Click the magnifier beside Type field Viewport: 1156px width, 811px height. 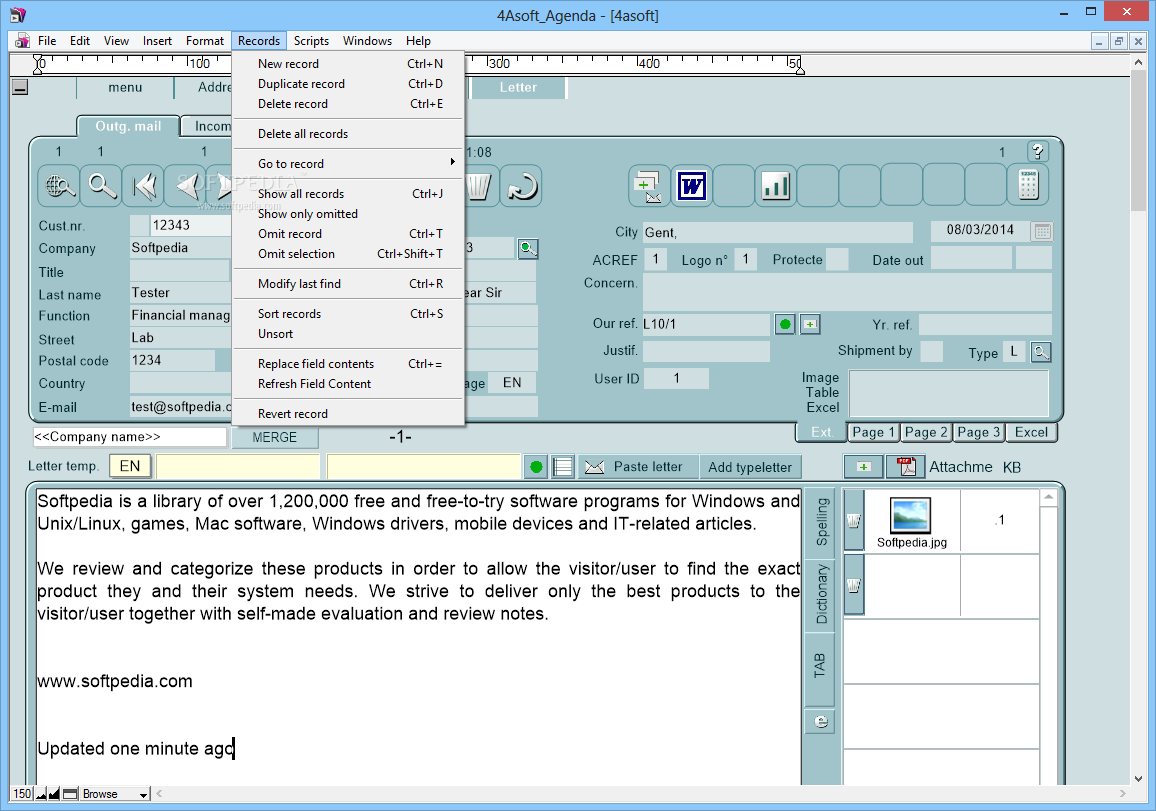1040,352
